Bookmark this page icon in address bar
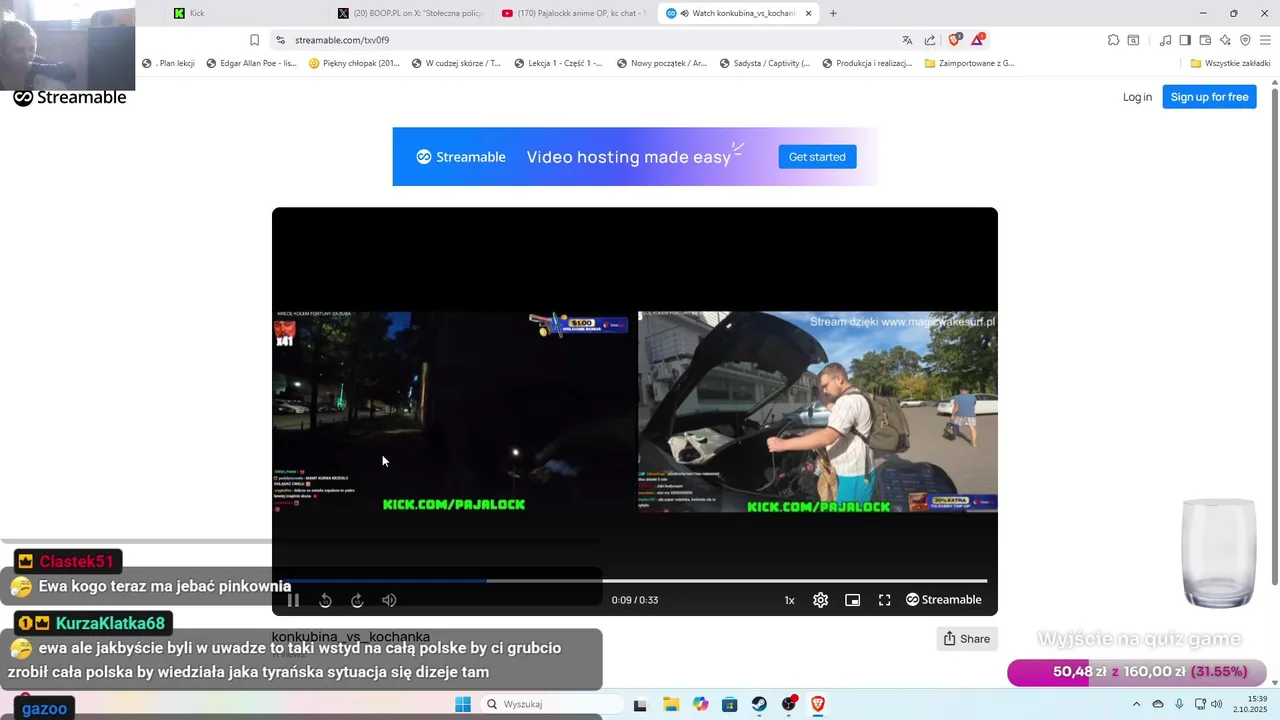This screenshot has height=720, width=1280. (254, 40)
